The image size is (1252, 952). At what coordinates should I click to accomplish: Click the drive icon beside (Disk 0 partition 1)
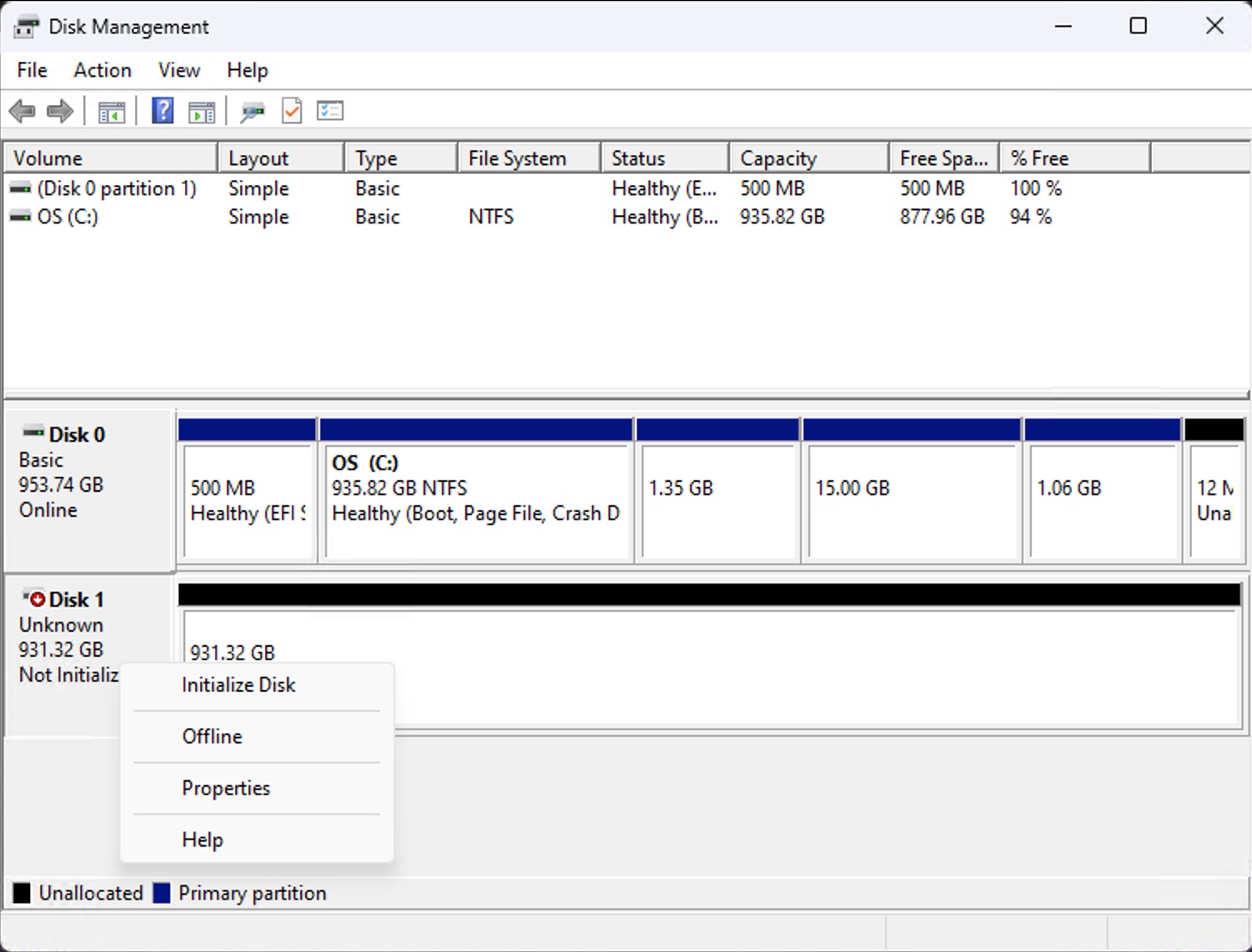point(20,189)
